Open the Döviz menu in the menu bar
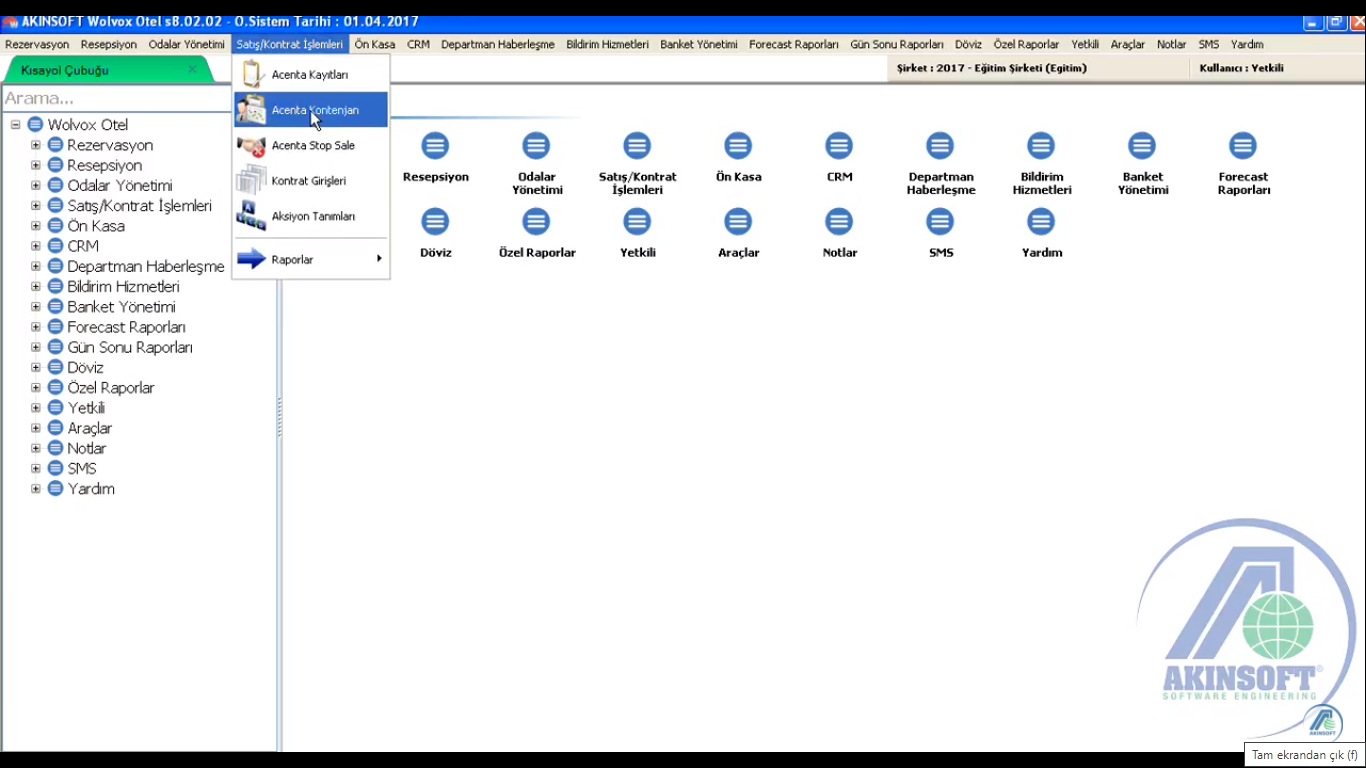Screen dimensions: 1366x768 point(968,44)
